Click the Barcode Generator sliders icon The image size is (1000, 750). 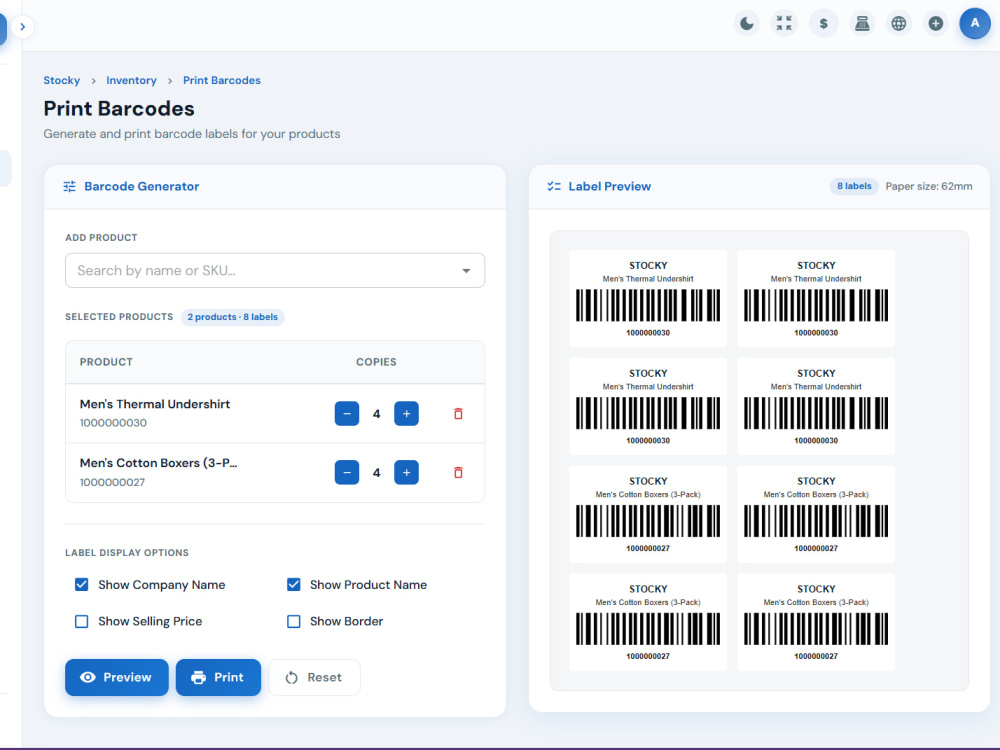(x=70, y=186)
